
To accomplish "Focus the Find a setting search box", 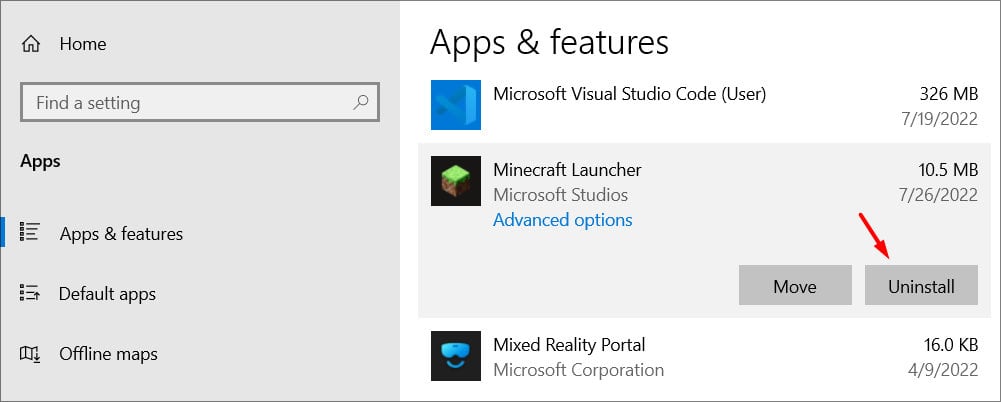I will coord(200,102).
